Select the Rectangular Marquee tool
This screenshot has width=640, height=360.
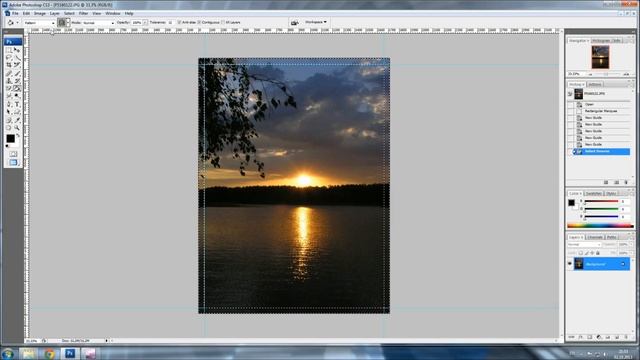click(9, 50)
